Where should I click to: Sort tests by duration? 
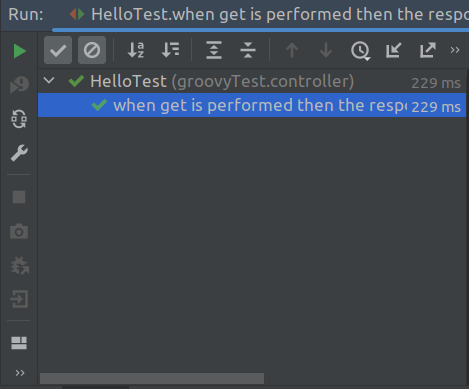point(170,50)
